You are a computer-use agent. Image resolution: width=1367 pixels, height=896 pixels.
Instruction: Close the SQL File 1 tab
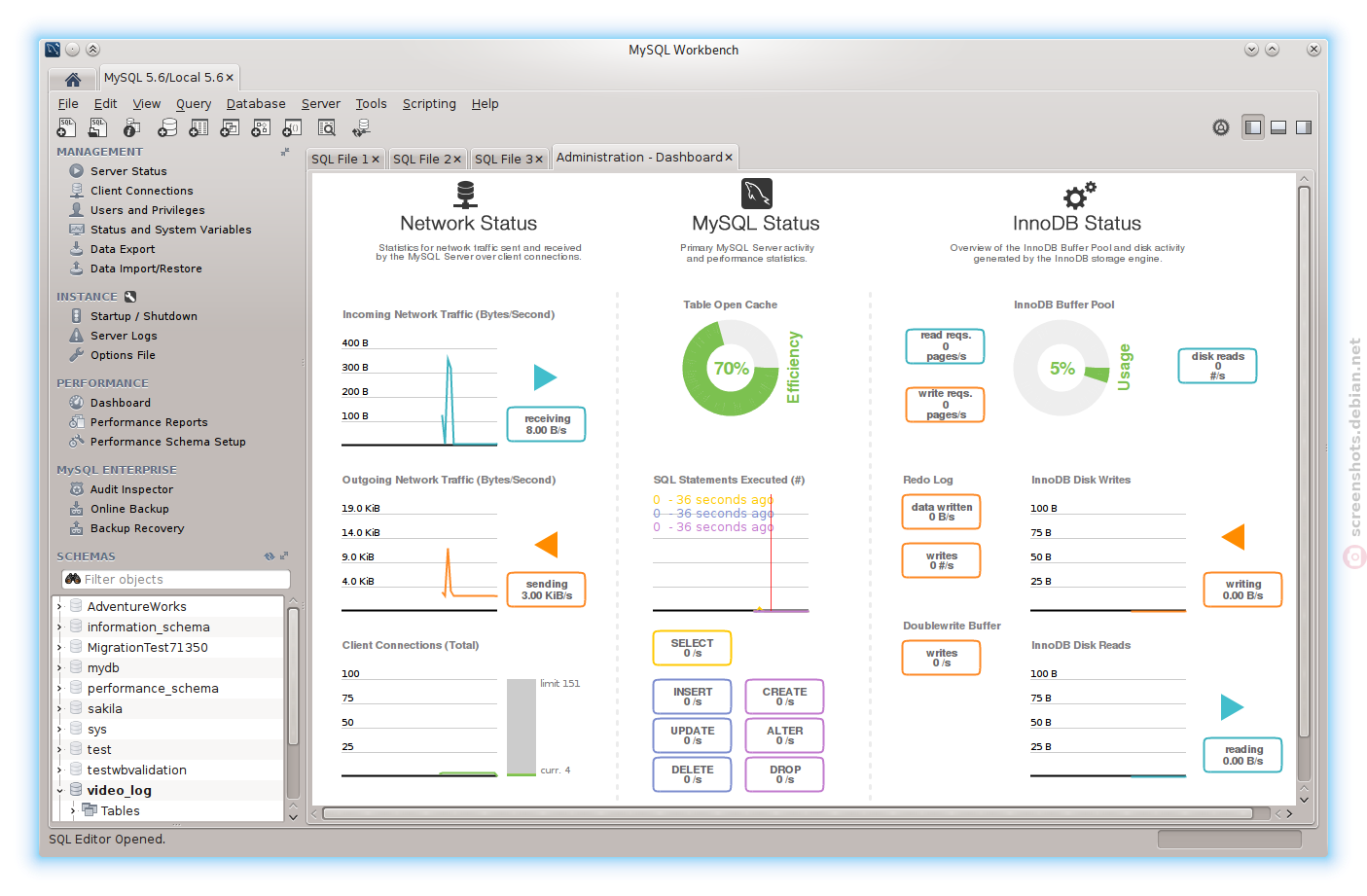(x=376, y=160)
